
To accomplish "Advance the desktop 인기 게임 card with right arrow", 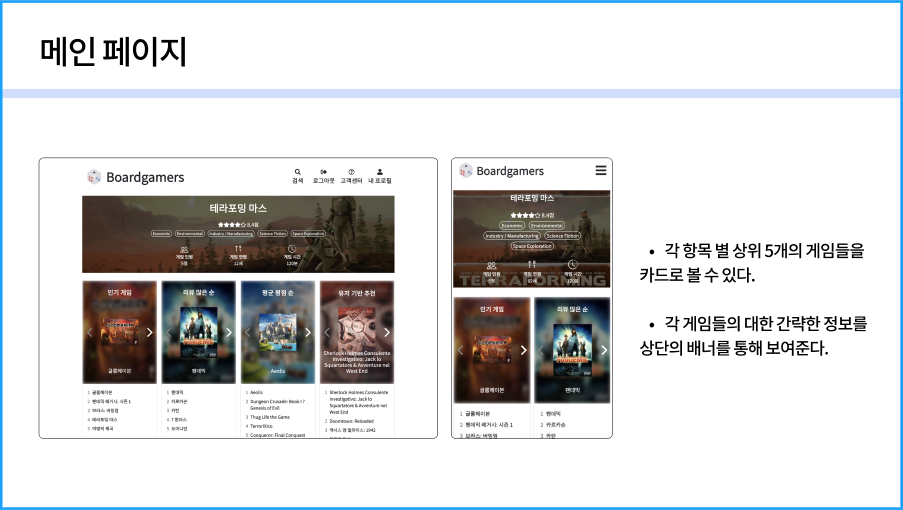I will (150, 332).
